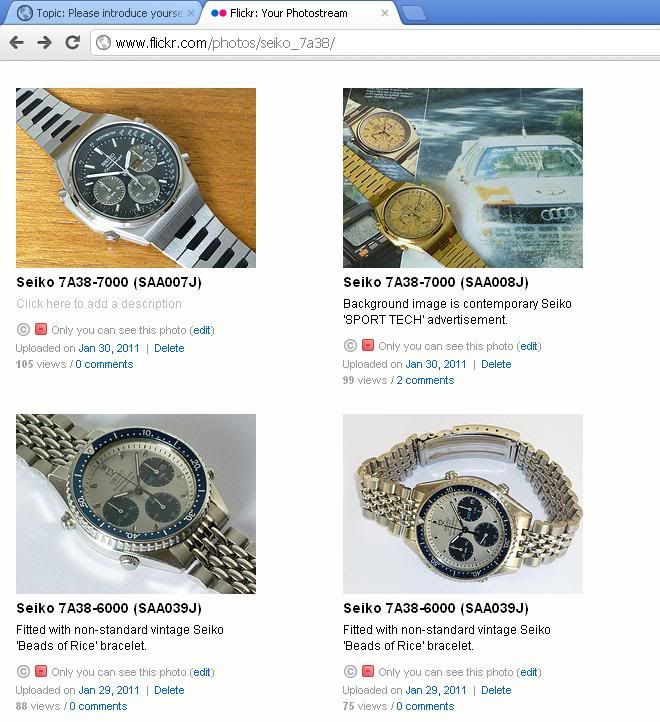This screenshot has height=722, width=660.
Task: Click the red privacy icon under the SAA007J photo
Action: coord(41,329)
